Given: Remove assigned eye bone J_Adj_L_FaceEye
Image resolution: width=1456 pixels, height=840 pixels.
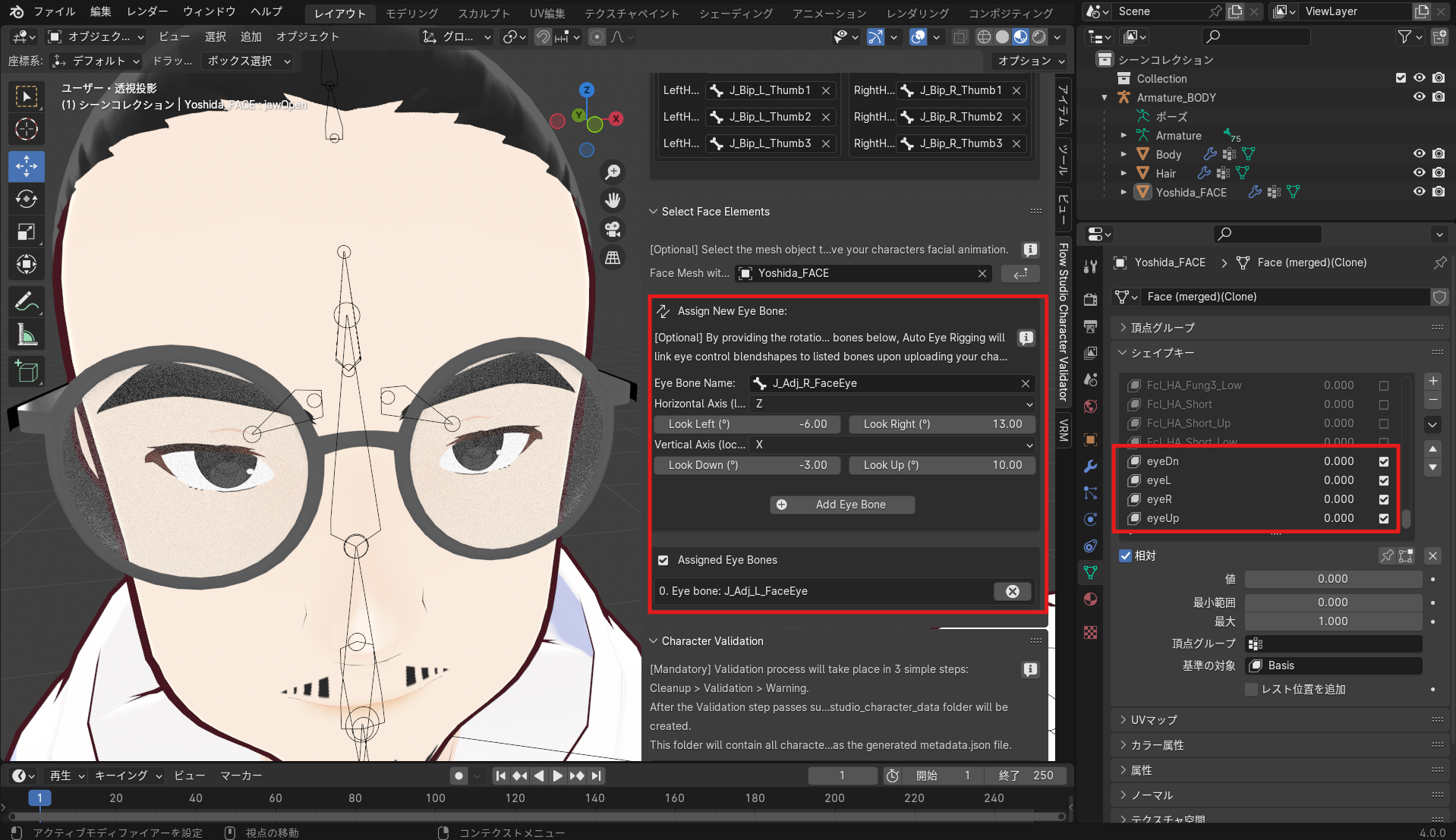Looking at the screenshot, I should pyautogui.click(x=1012, y=591).
